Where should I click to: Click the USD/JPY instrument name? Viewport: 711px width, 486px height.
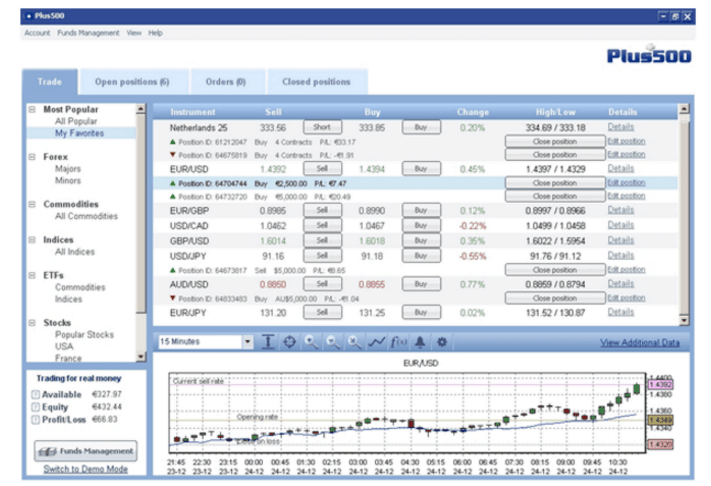[x=188, y=256]
